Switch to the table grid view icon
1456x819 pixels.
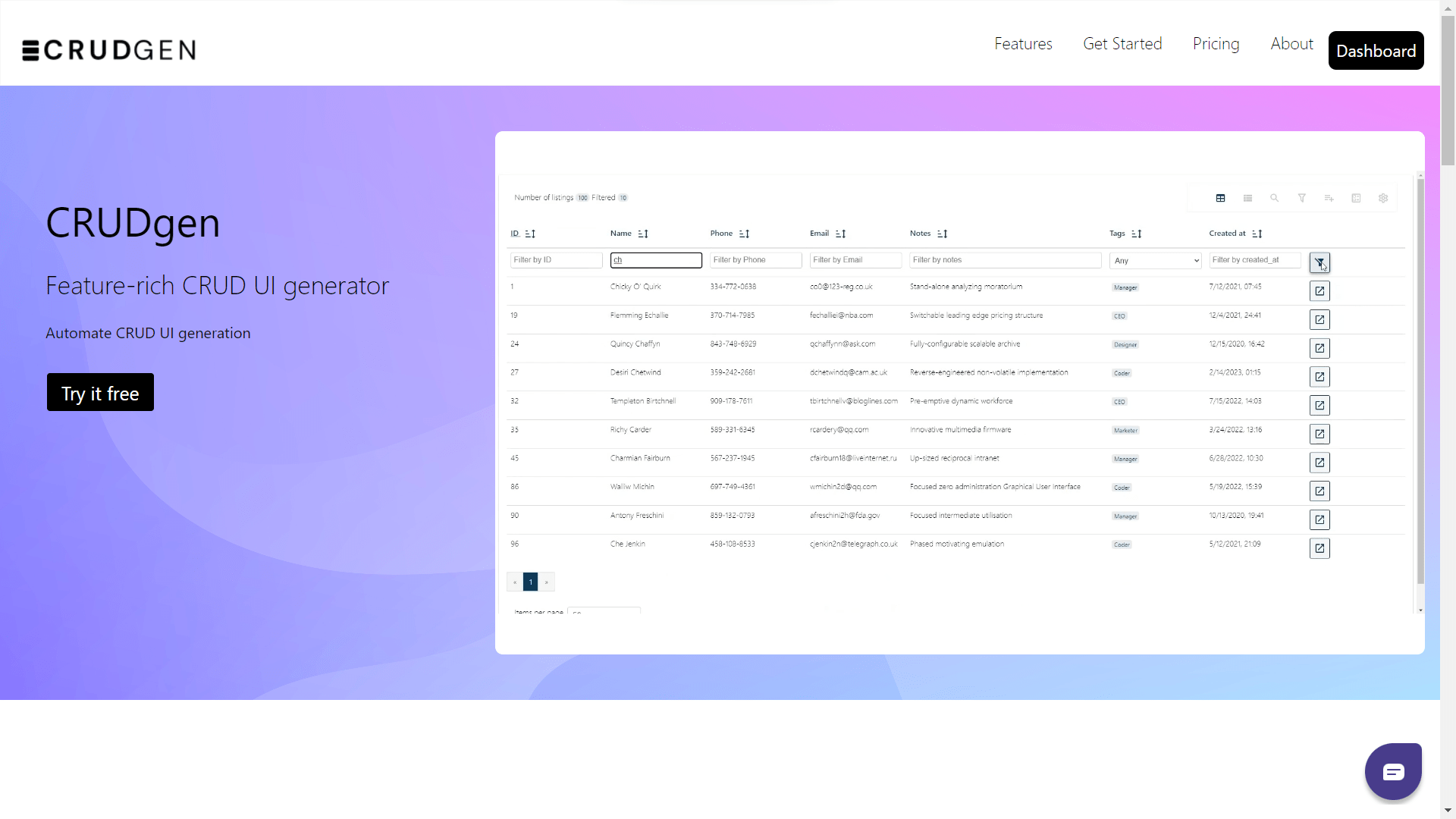pos(1220,198)
